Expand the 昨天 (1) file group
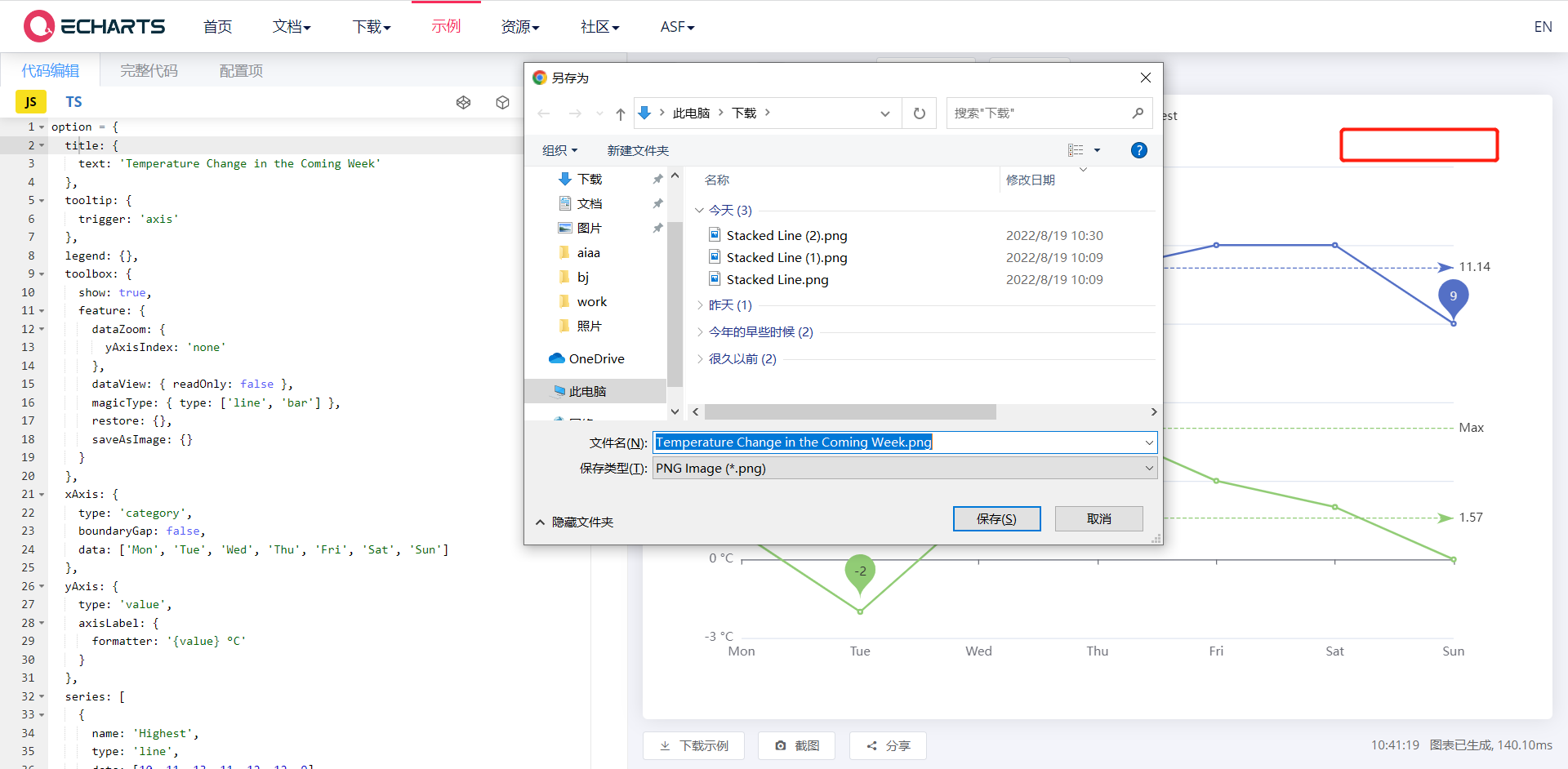 [700, 304]
